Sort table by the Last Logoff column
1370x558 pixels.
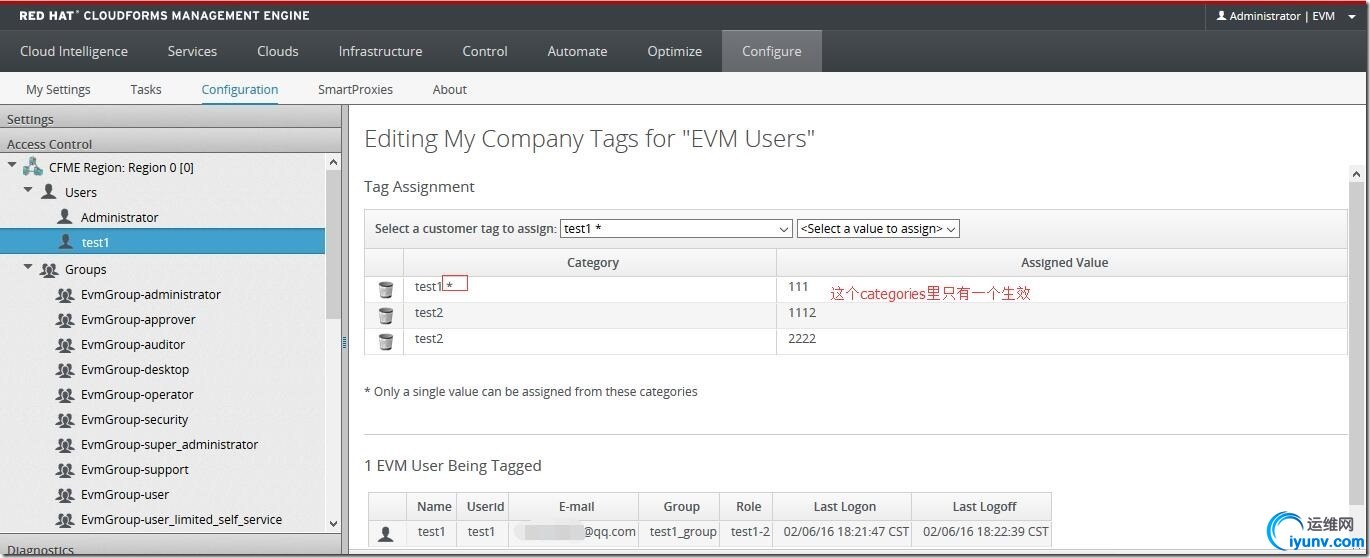[984, 506]
